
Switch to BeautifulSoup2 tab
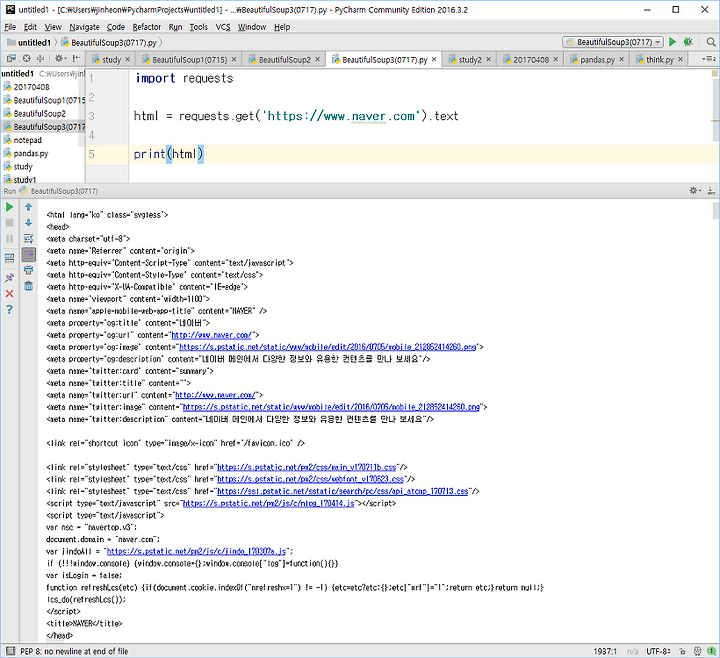coord(285,59)
